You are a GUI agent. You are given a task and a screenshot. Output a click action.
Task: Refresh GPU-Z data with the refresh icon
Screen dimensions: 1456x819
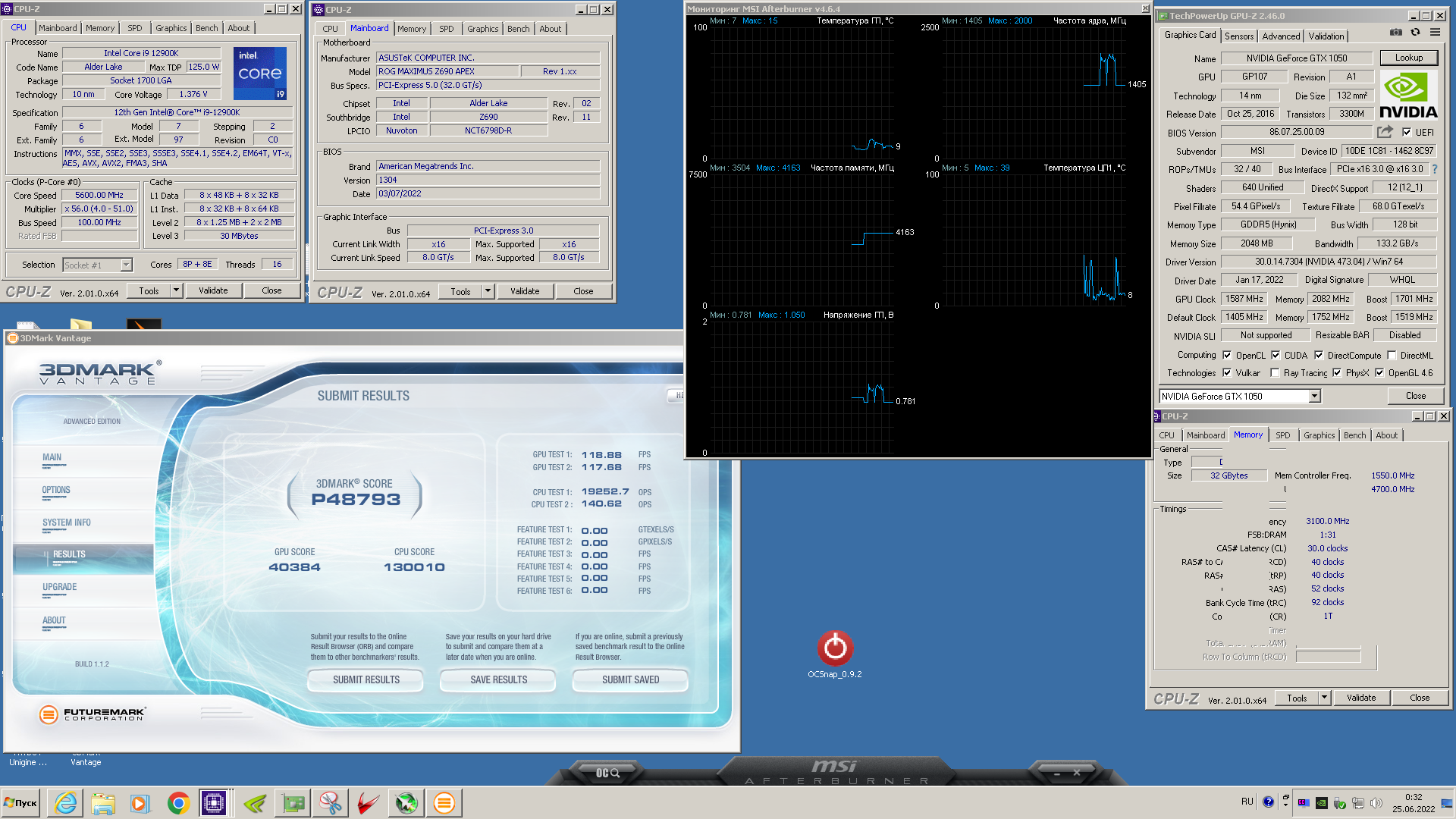click(x=1415, y=33)
